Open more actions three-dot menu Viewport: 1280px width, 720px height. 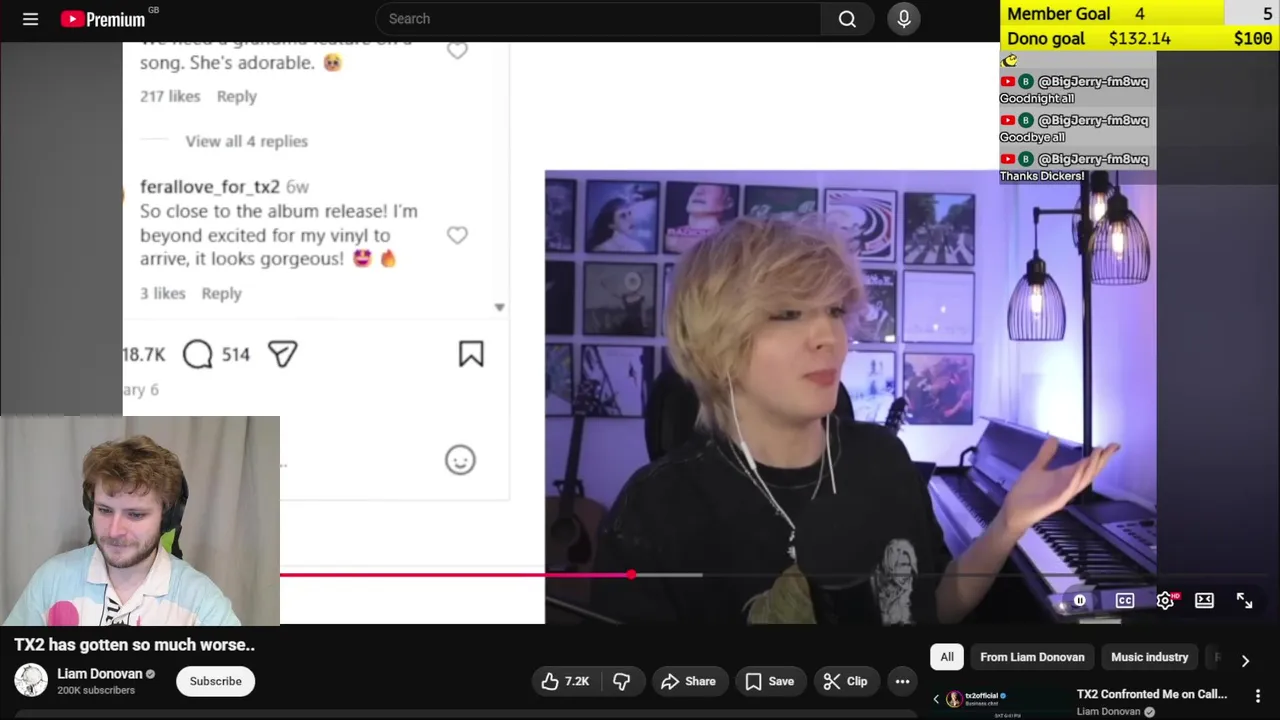[x=902, y=681]
